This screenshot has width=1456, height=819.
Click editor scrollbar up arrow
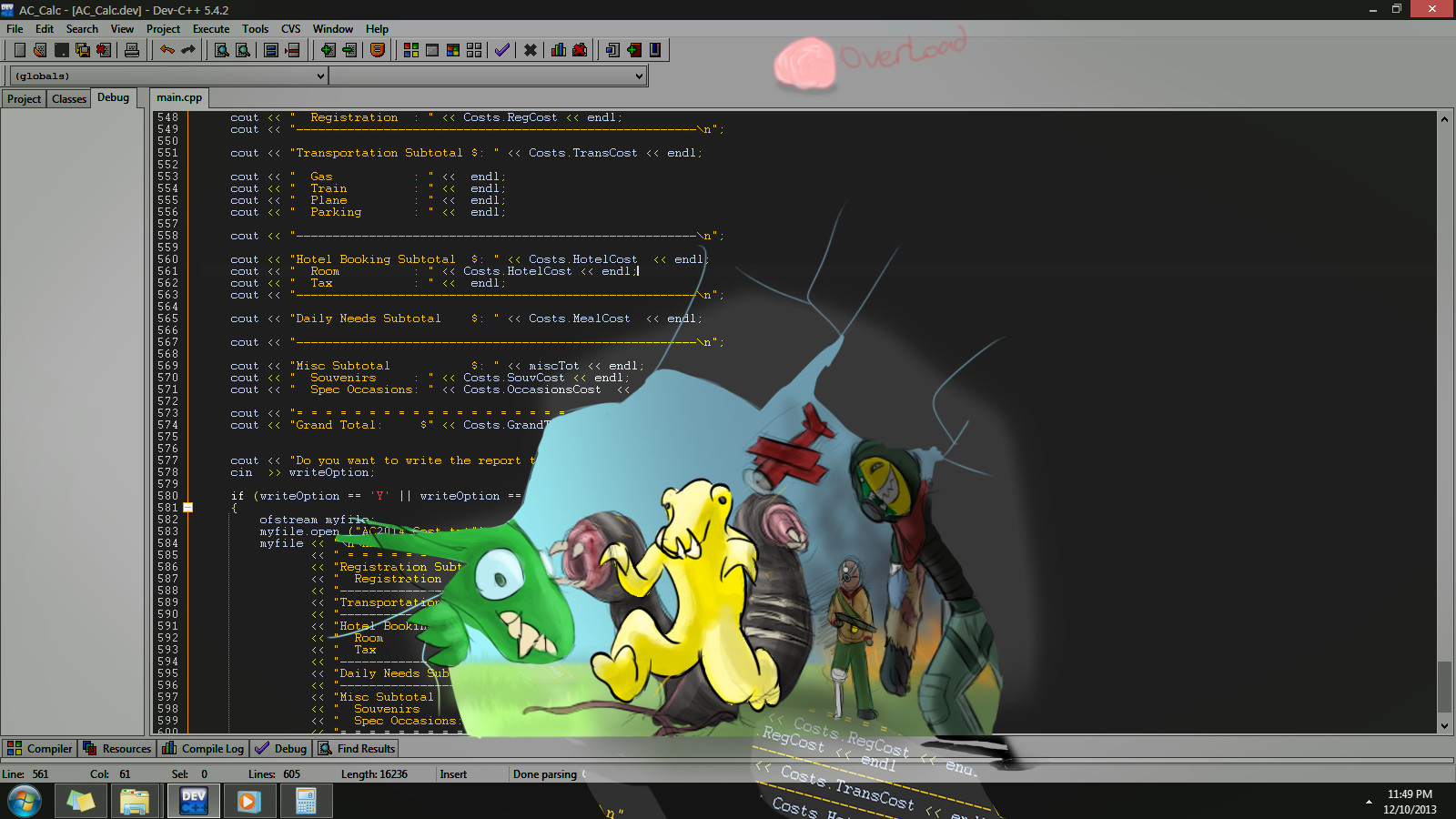click(1444, 119)
